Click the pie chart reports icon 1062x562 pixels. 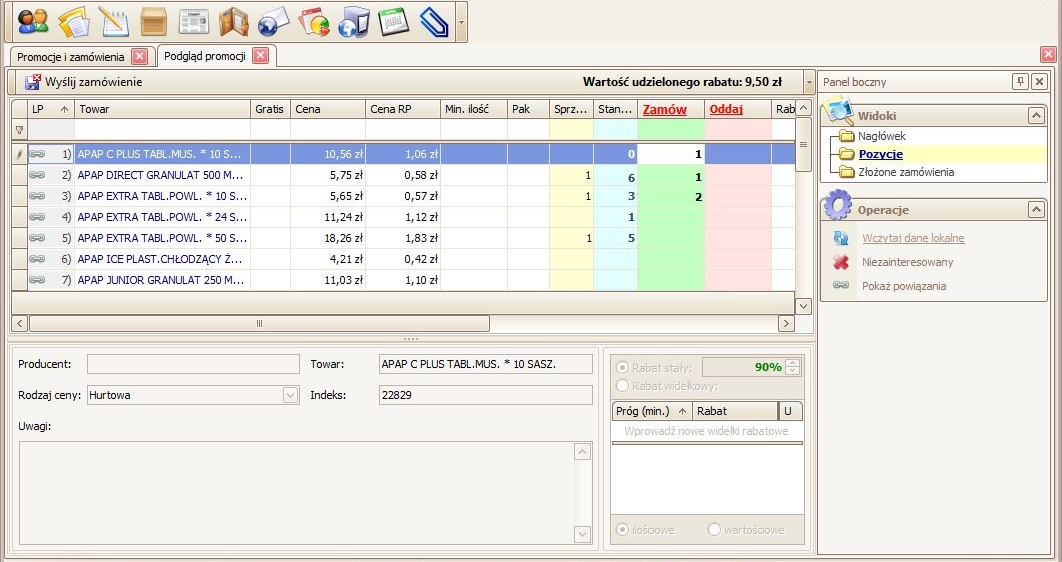[x=313, y=21]
